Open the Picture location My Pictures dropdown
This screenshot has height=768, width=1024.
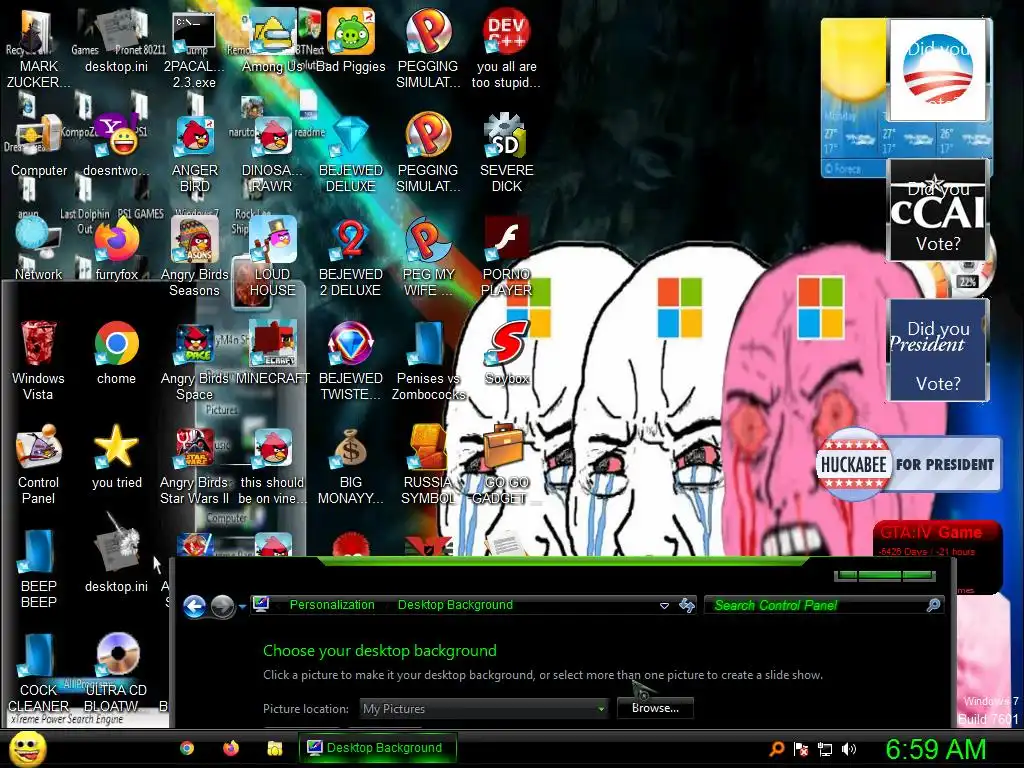coord(484,709)
